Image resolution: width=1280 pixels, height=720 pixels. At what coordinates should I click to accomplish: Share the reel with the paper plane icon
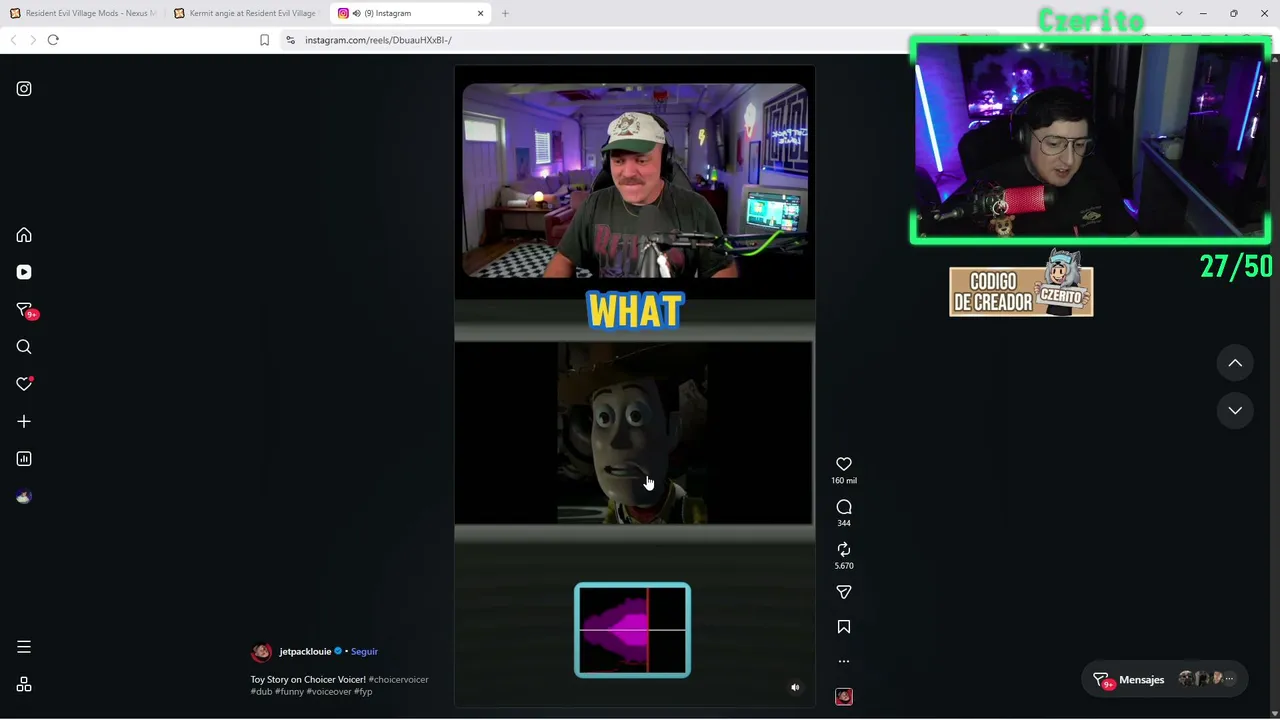(844, 592)
